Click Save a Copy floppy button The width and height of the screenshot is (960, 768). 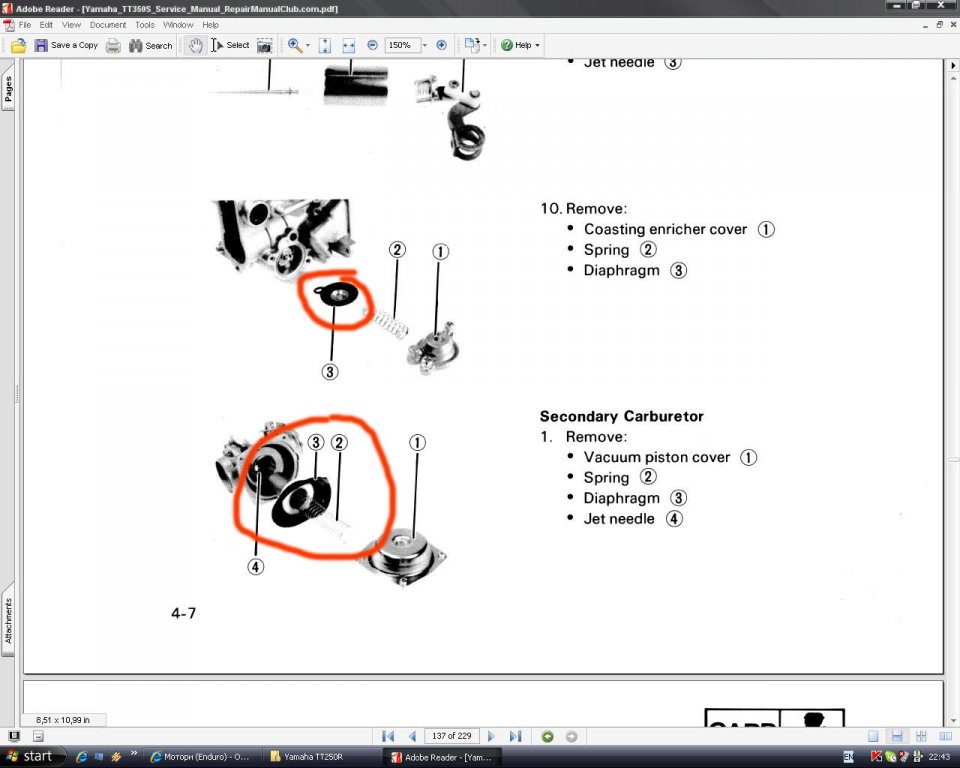[x=66, y=45]
